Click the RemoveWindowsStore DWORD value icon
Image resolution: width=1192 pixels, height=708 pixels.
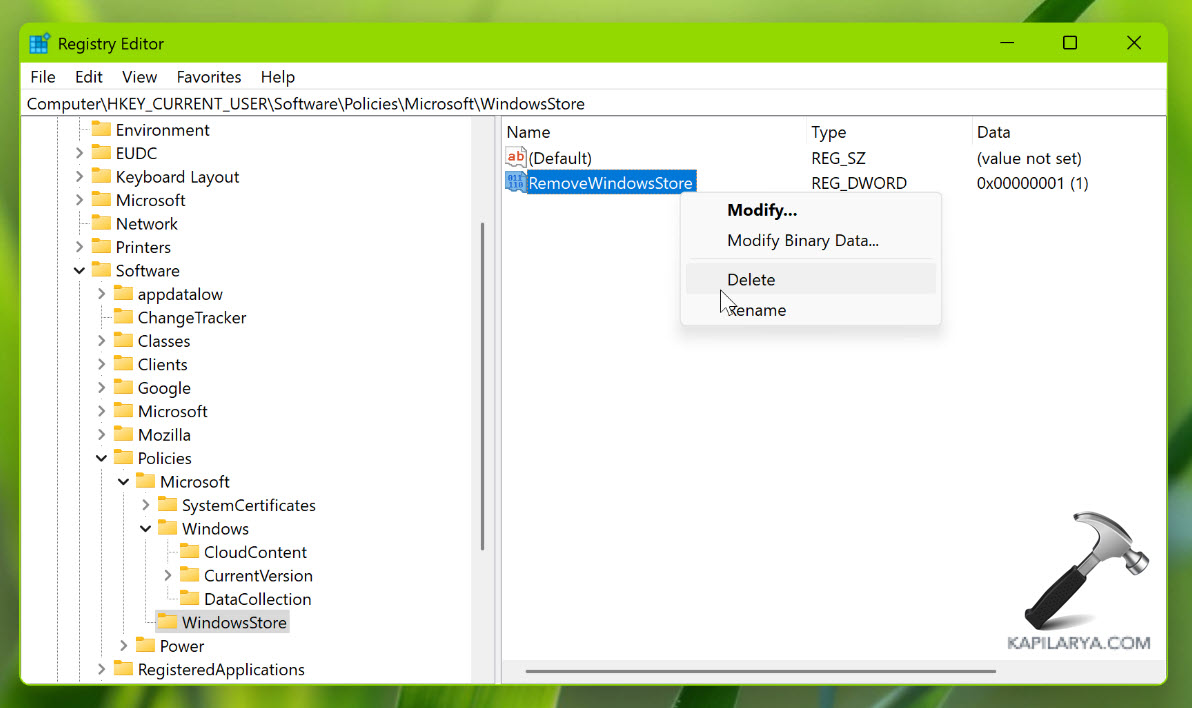point(516,183)
